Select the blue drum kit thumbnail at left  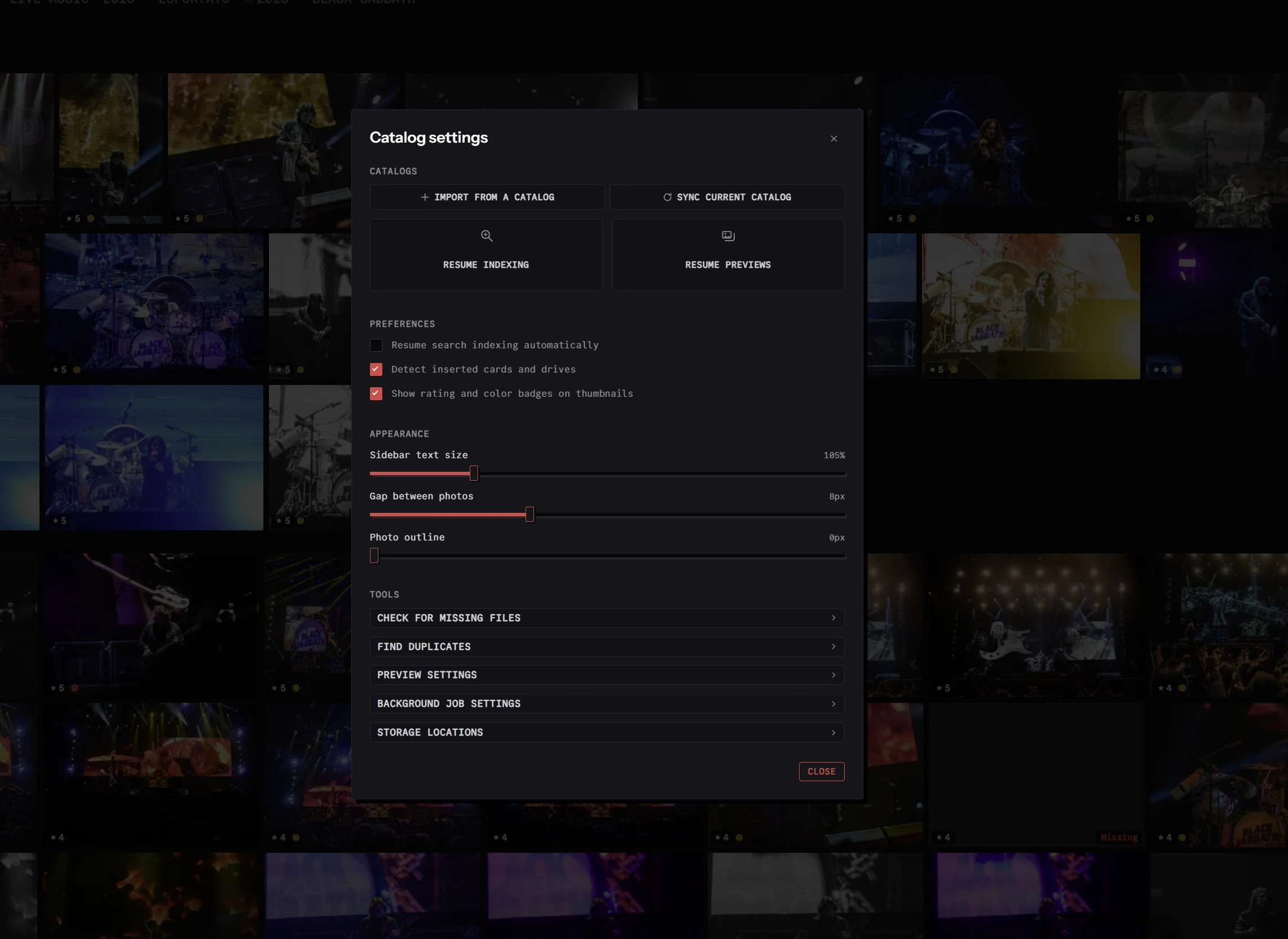[x=154, y=307]
